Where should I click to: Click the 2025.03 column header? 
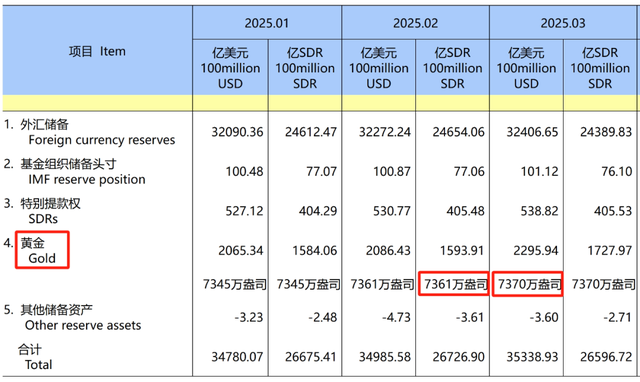tap(563, 23)
